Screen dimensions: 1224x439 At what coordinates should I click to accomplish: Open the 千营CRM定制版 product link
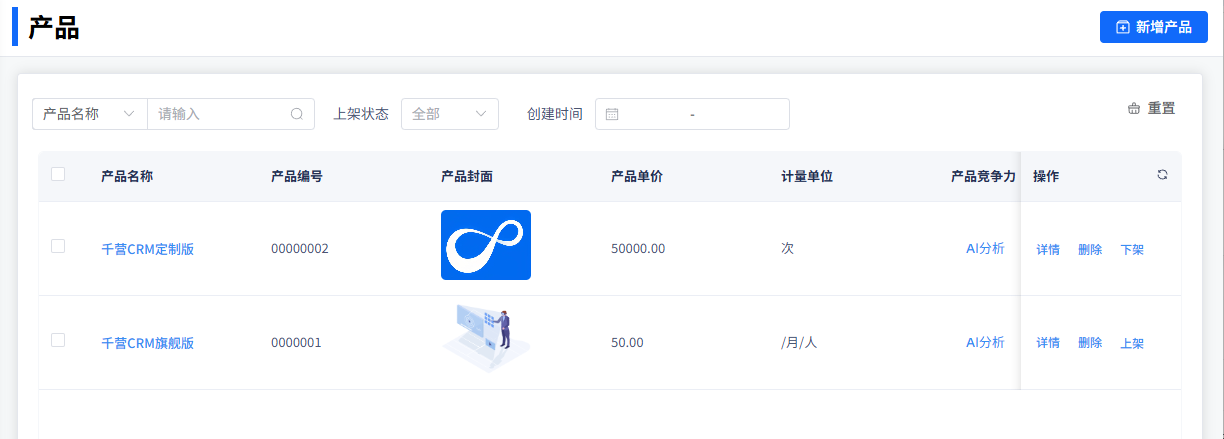148,249
